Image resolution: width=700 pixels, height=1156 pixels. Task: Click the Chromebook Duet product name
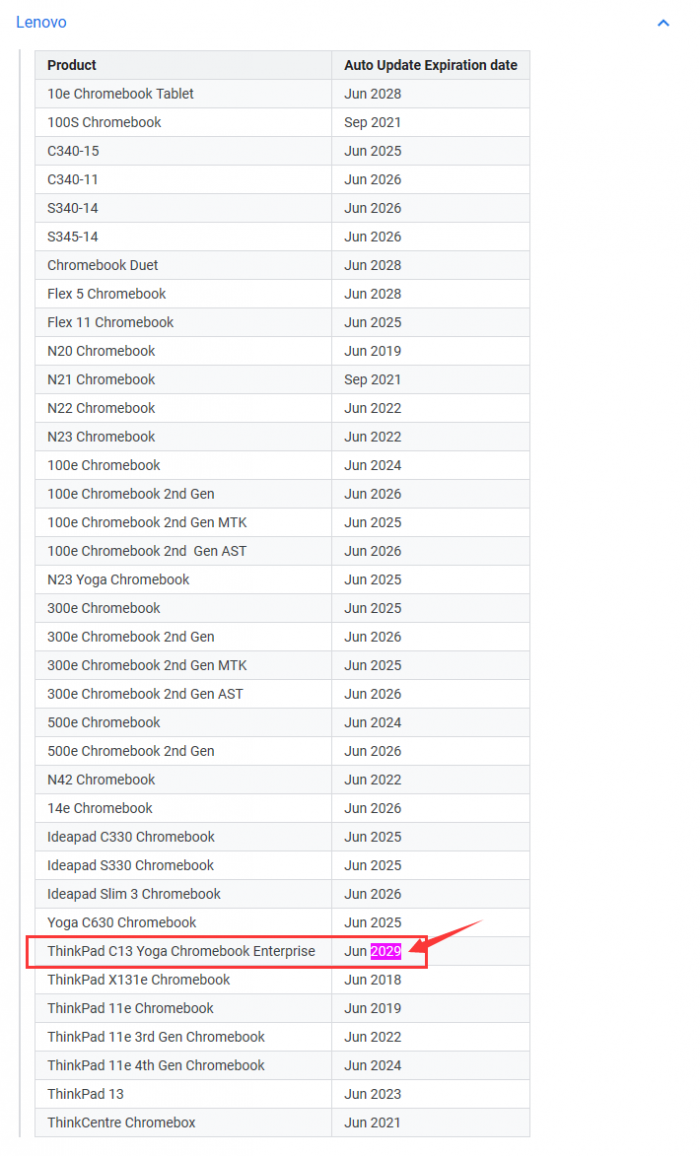click(x=103, y=265)
